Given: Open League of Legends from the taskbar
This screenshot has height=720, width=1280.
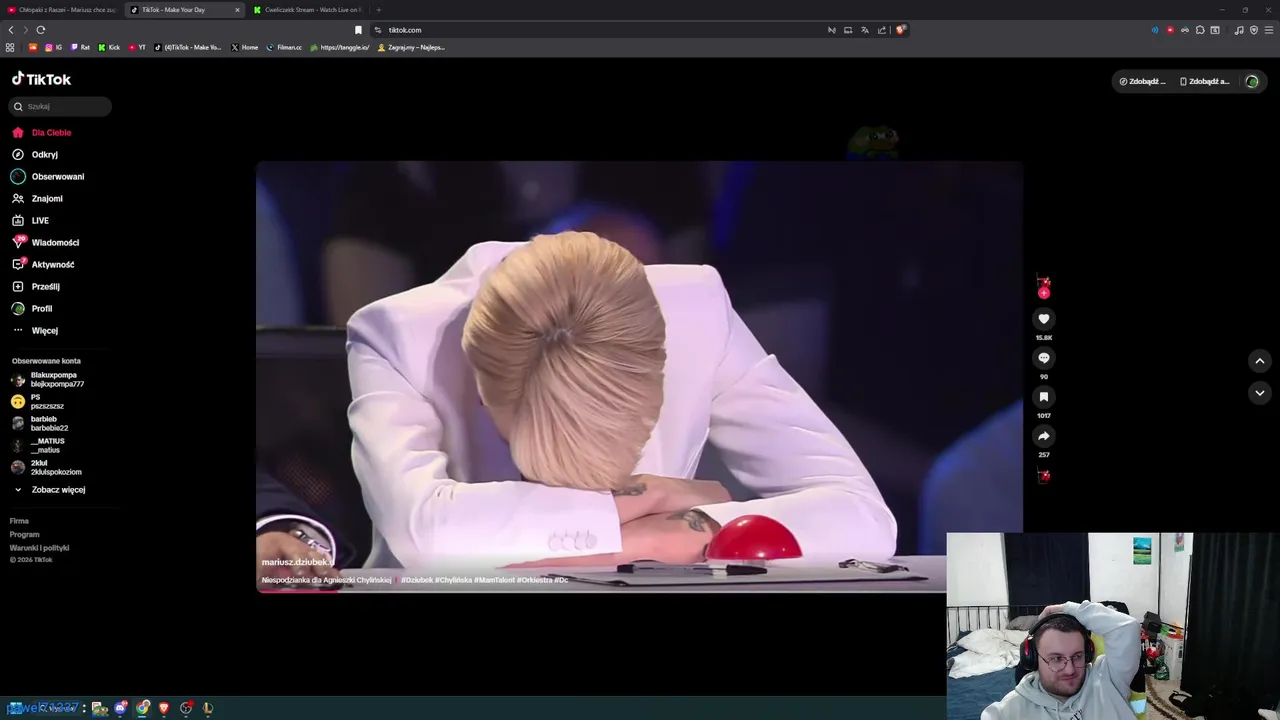Looking at the screenshot, I should (208, 708).
